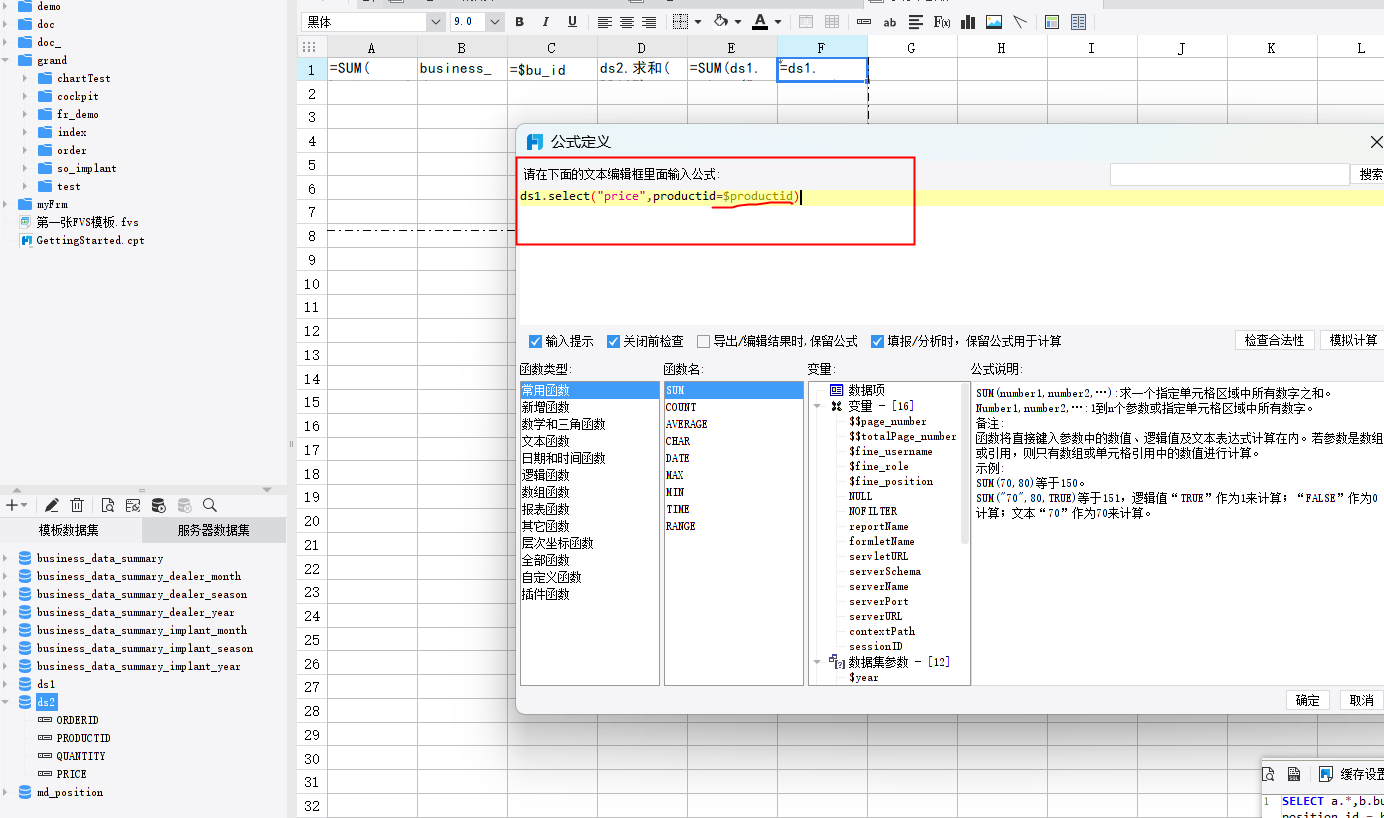
Task: Select 文本函数 function category
Action: 545,441
